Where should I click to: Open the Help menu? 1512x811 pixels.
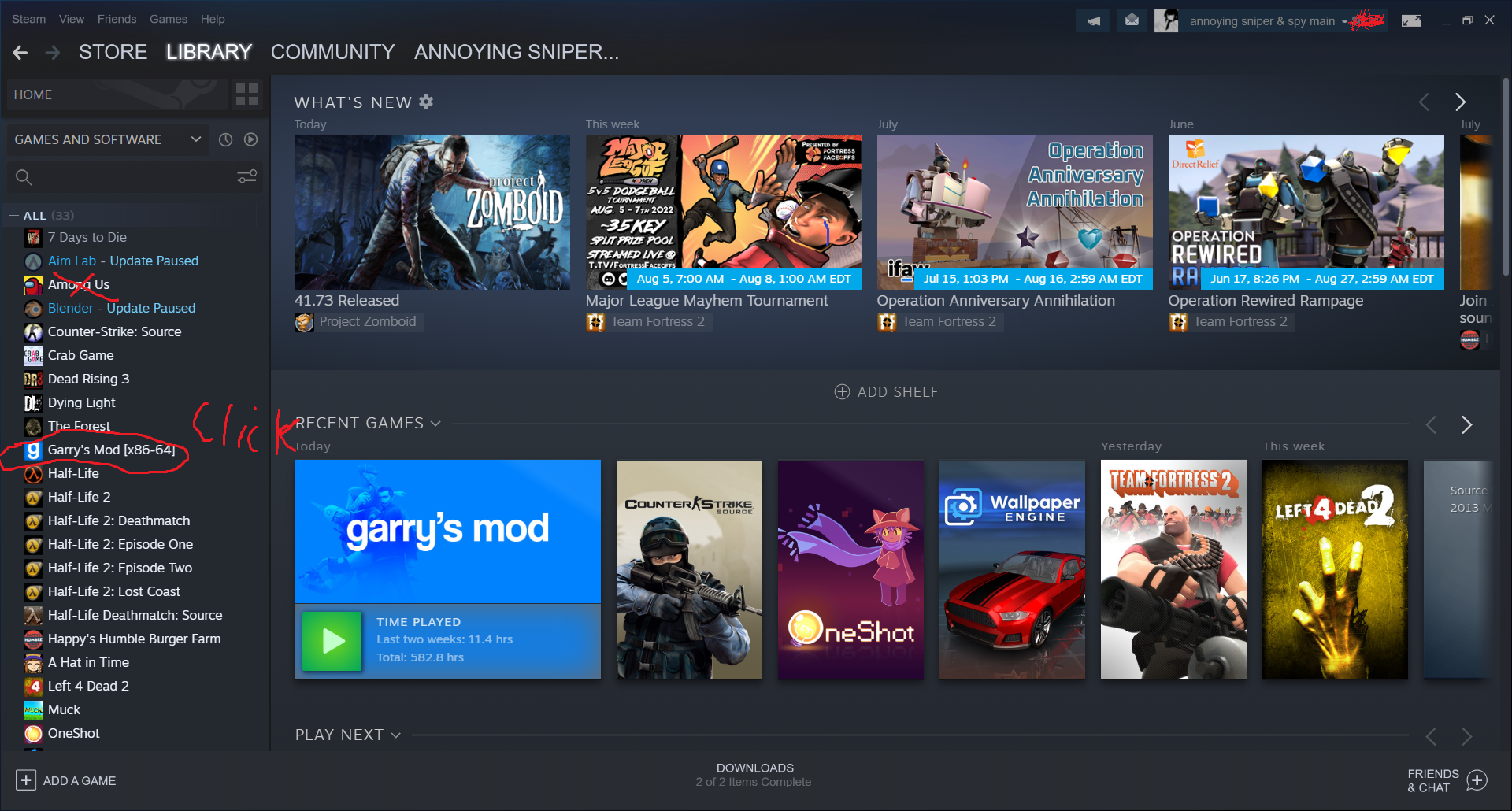[213, 19]
